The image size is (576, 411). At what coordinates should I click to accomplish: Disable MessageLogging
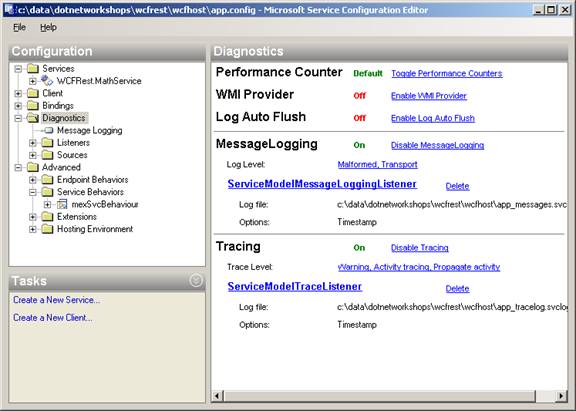438,145
